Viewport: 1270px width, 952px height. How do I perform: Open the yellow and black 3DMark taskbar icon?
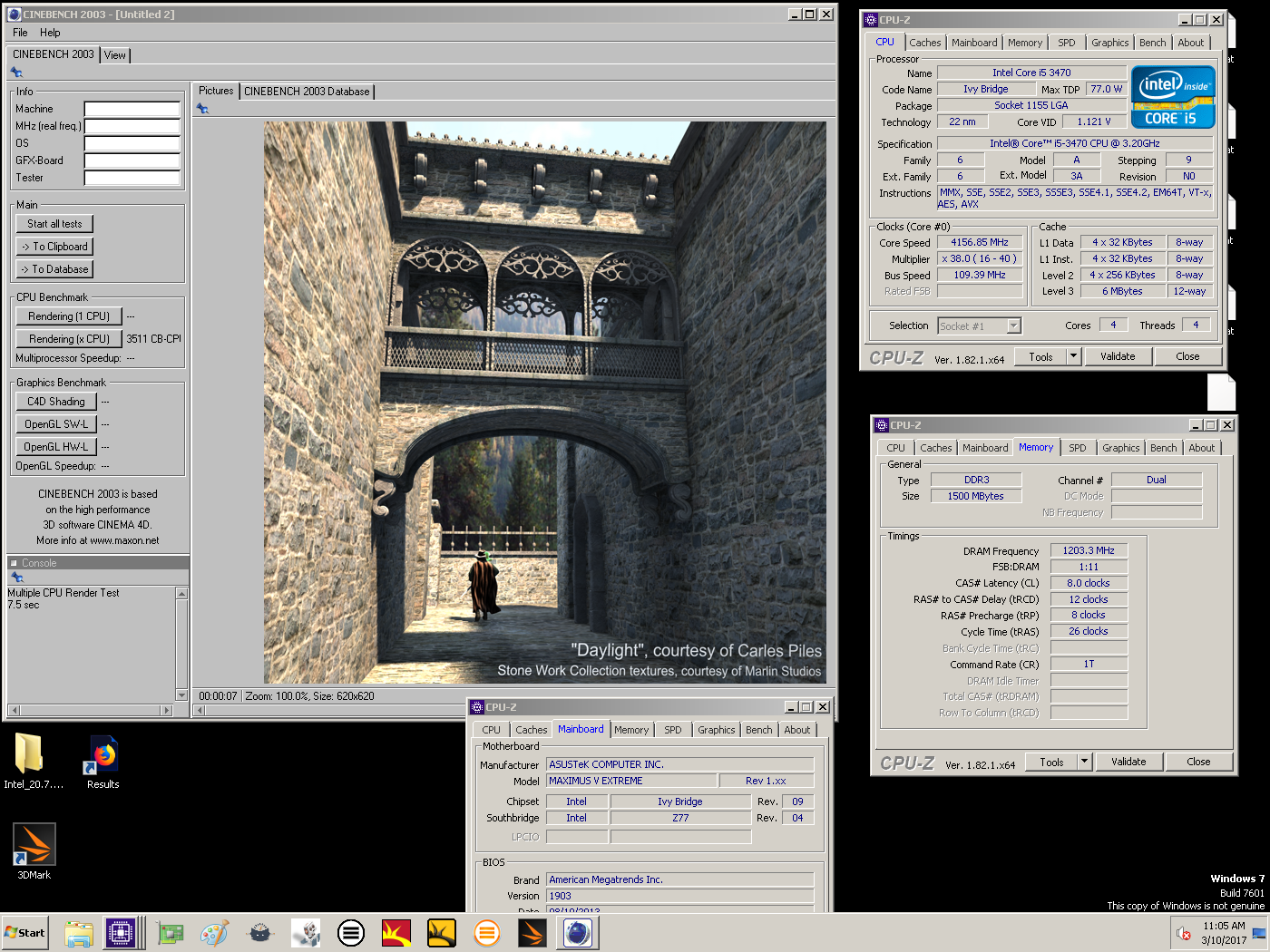(x=442, y=933)
